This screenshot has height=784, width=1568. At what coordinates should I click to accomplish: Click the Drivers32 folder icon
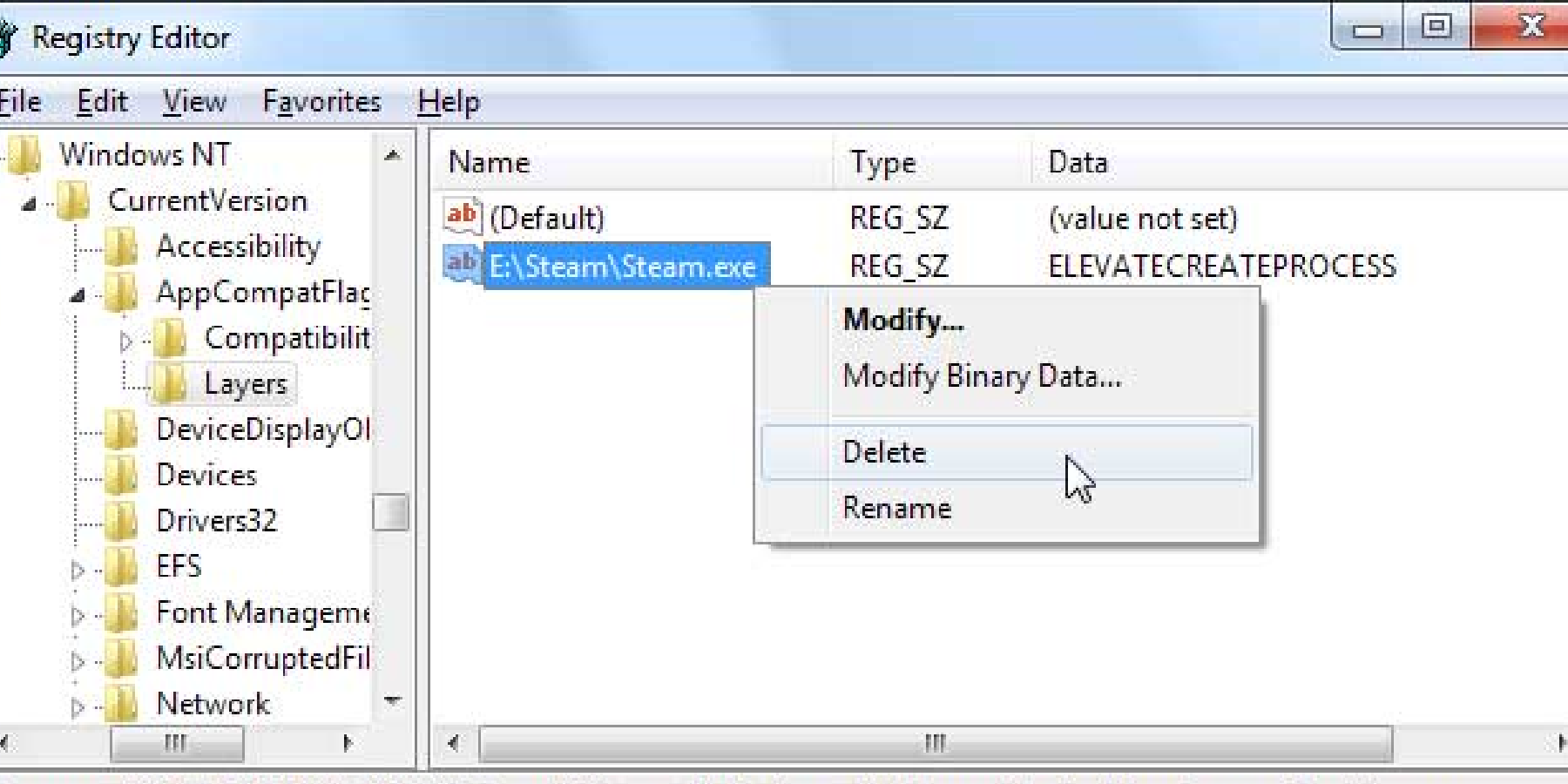pyautogui.click(x=121, y=521)
